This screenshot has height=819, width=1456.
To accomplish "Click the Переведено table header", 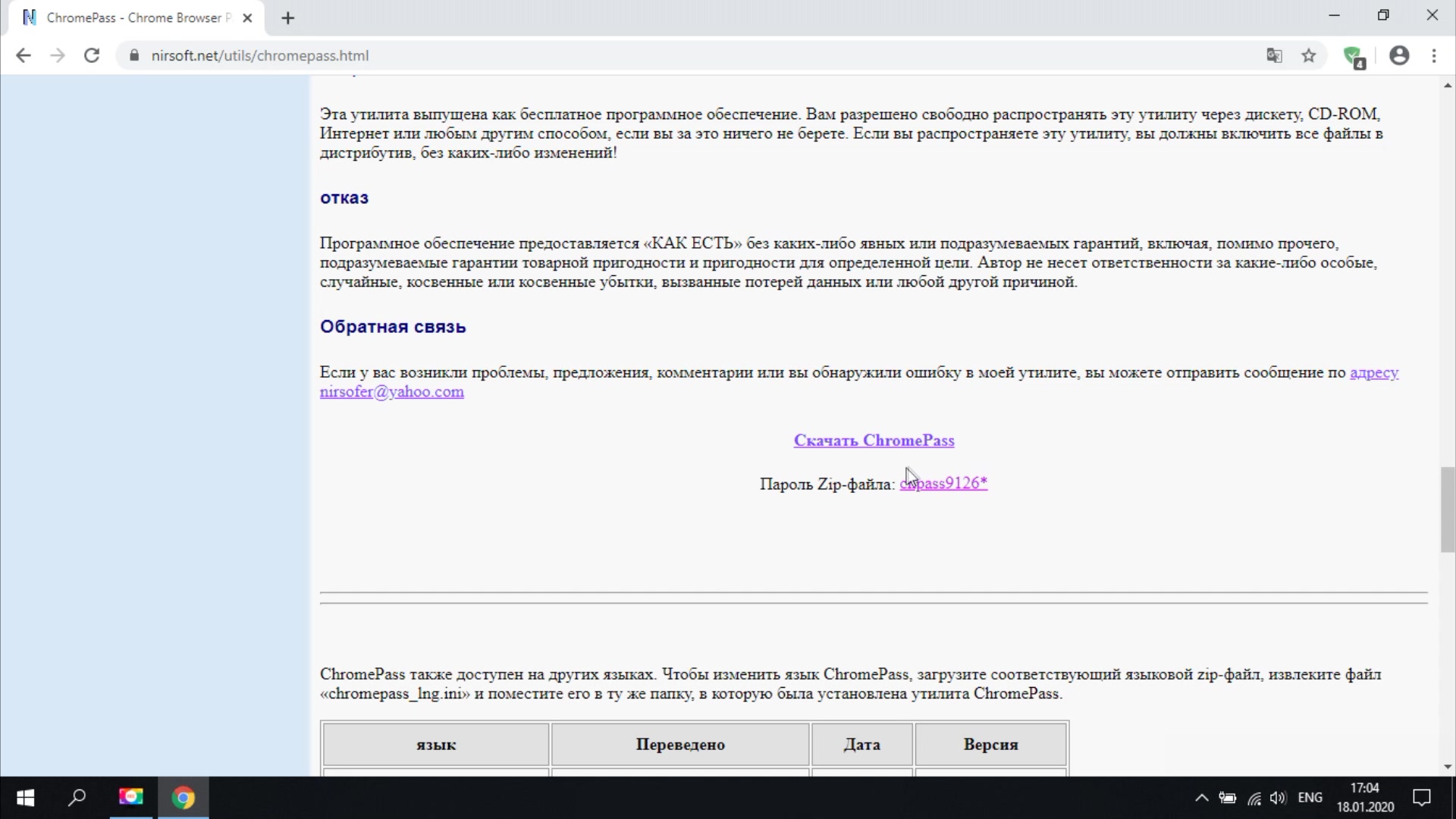I will 680,745.
